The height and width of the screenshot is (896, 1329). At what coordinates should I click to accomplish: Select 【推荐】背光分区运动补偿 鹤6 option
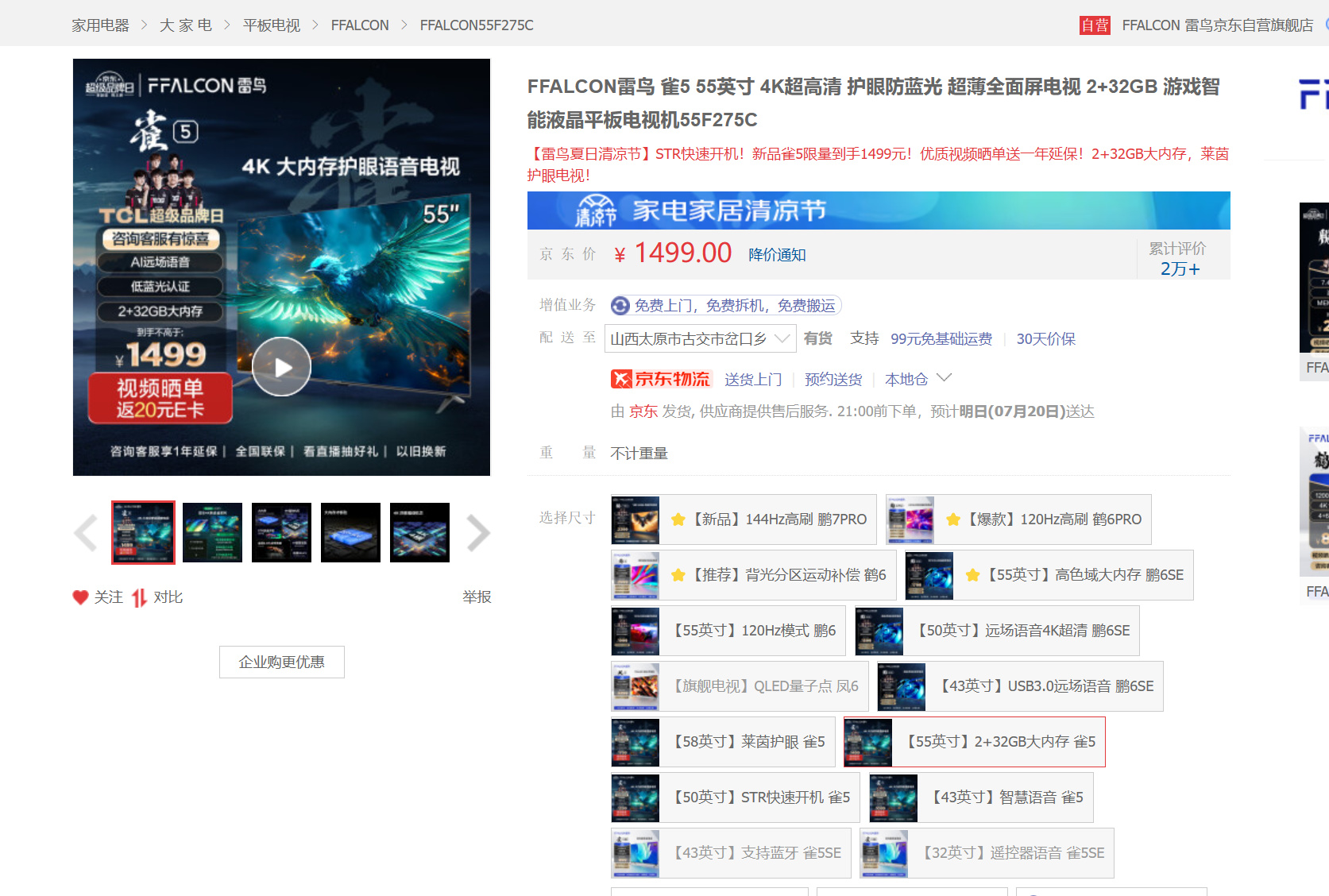754,575
